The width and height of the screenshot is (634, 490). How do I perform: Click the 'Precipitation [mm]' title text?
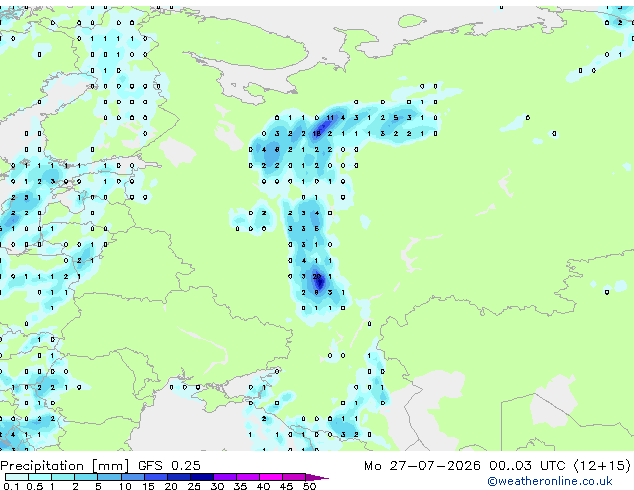65,466
